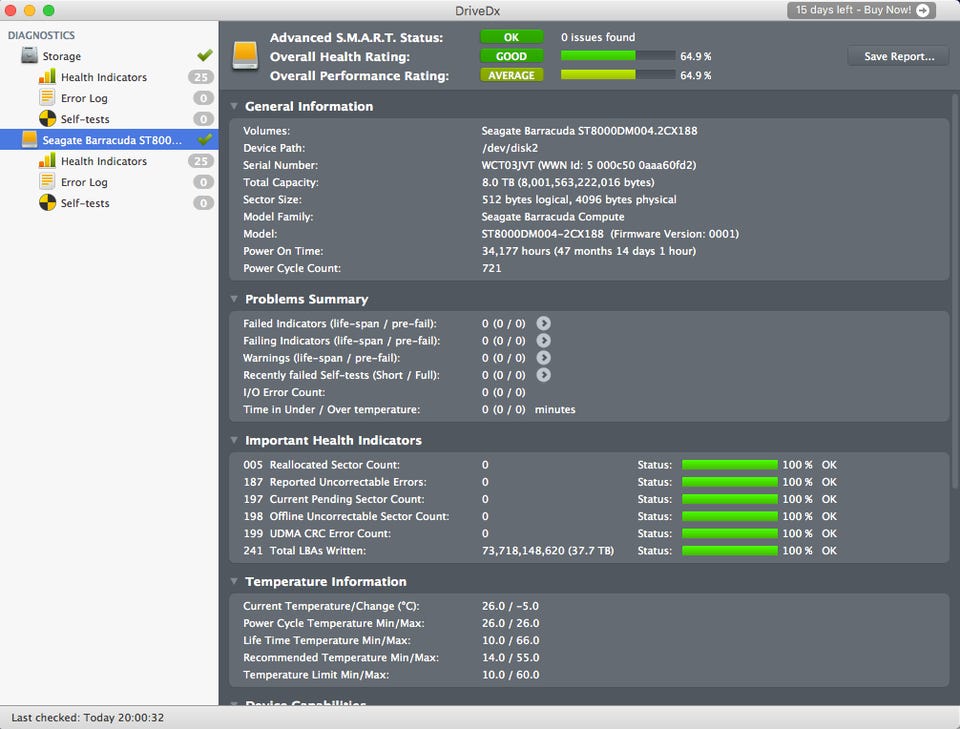
Task: Collapse the General Information section
Action: [234, 106]
